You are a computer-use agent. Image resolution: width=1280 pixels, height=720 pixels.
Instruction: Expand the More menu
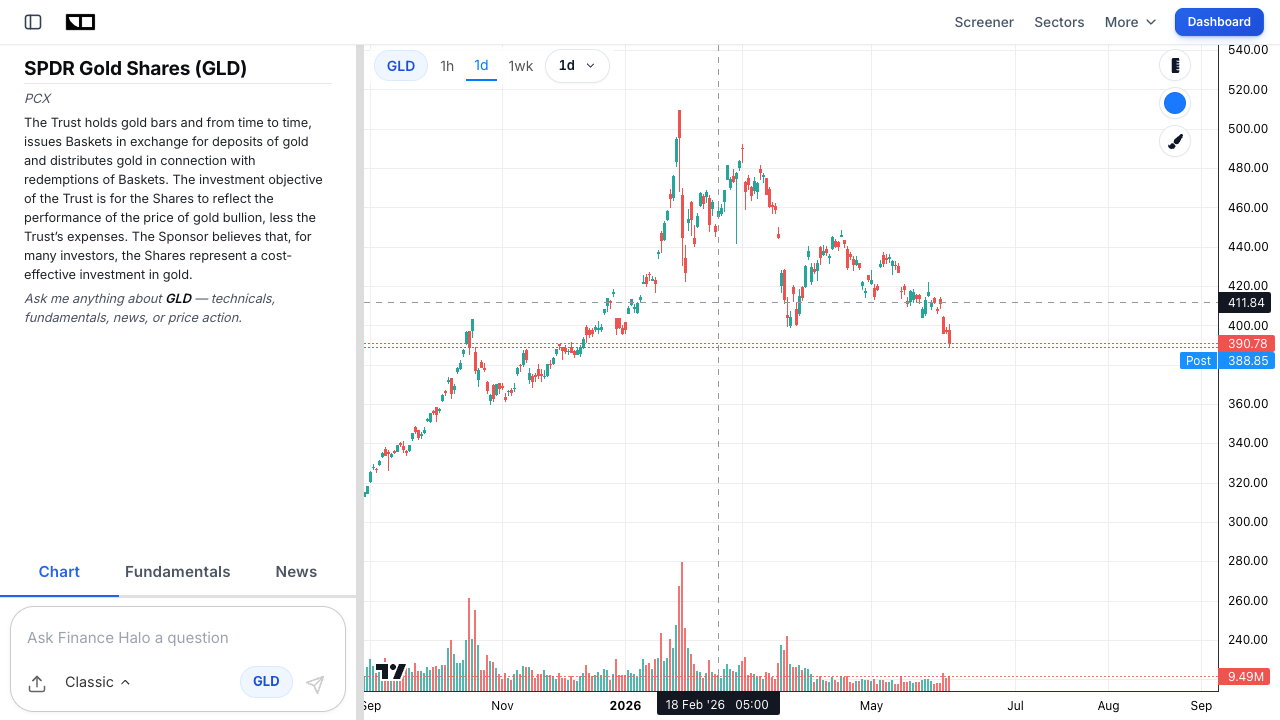[x=1130, y=22]
